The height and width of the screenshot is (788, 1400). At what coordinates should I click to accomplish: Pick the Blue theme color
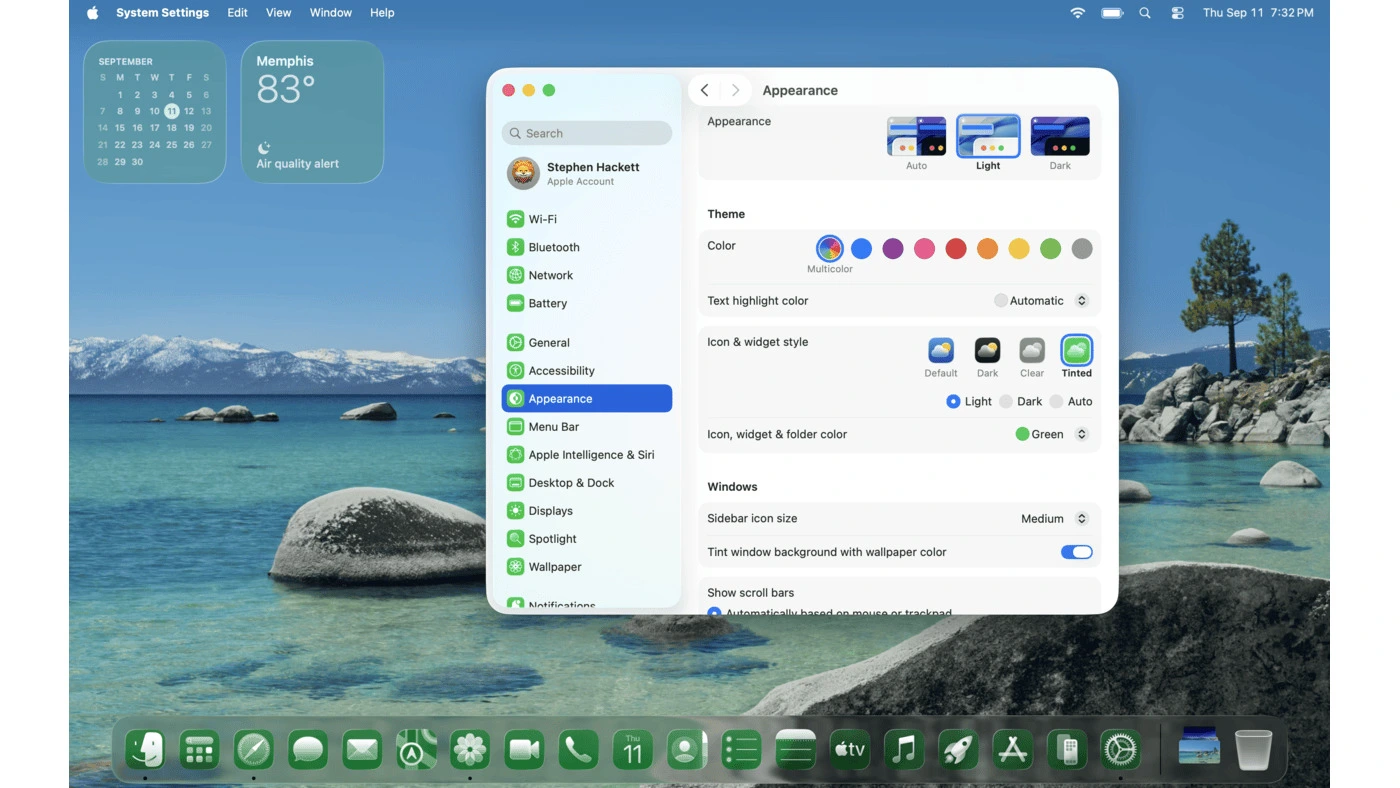[x=861, y=248]
